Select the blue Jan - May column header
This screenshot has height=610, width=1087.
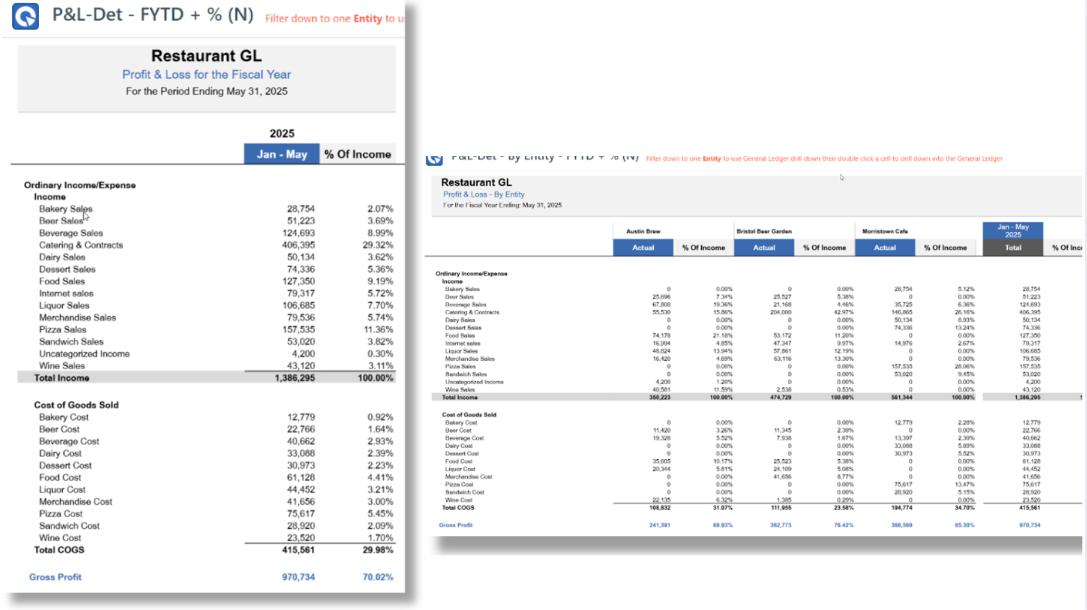point(281,154)
